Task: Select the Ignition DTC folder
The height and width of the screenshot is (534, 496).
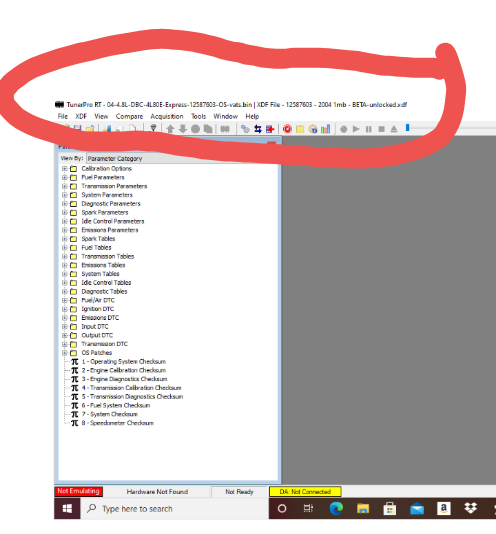Action: 97,309
